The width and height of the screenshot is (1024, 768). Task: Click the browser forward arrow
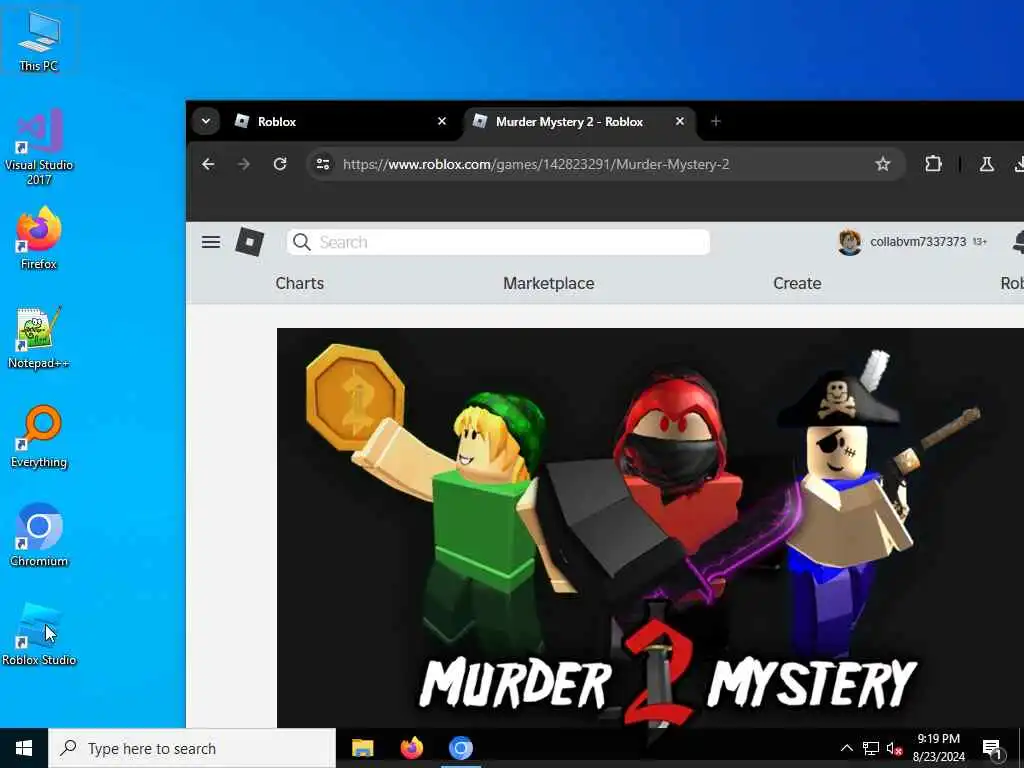244,164
